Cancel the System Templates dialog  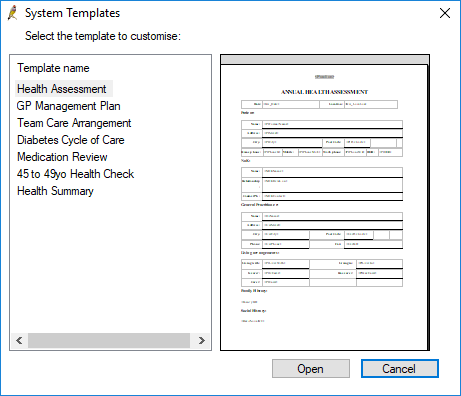click(400, 369)
